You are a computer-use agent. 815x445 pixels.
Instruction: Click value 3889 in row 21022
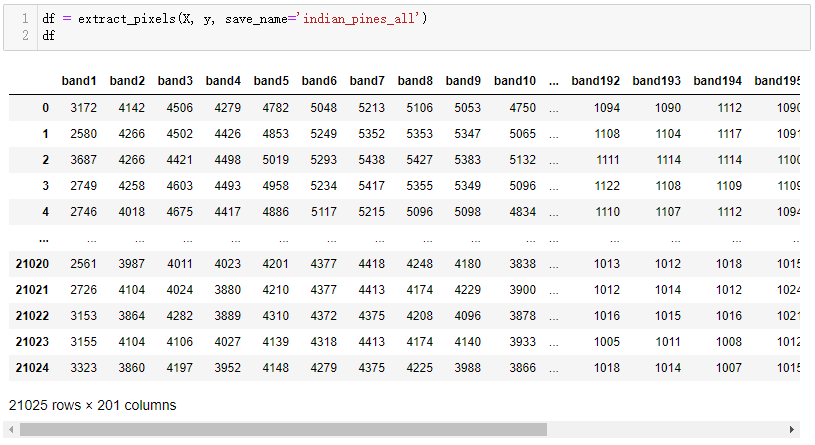[228, 316]
